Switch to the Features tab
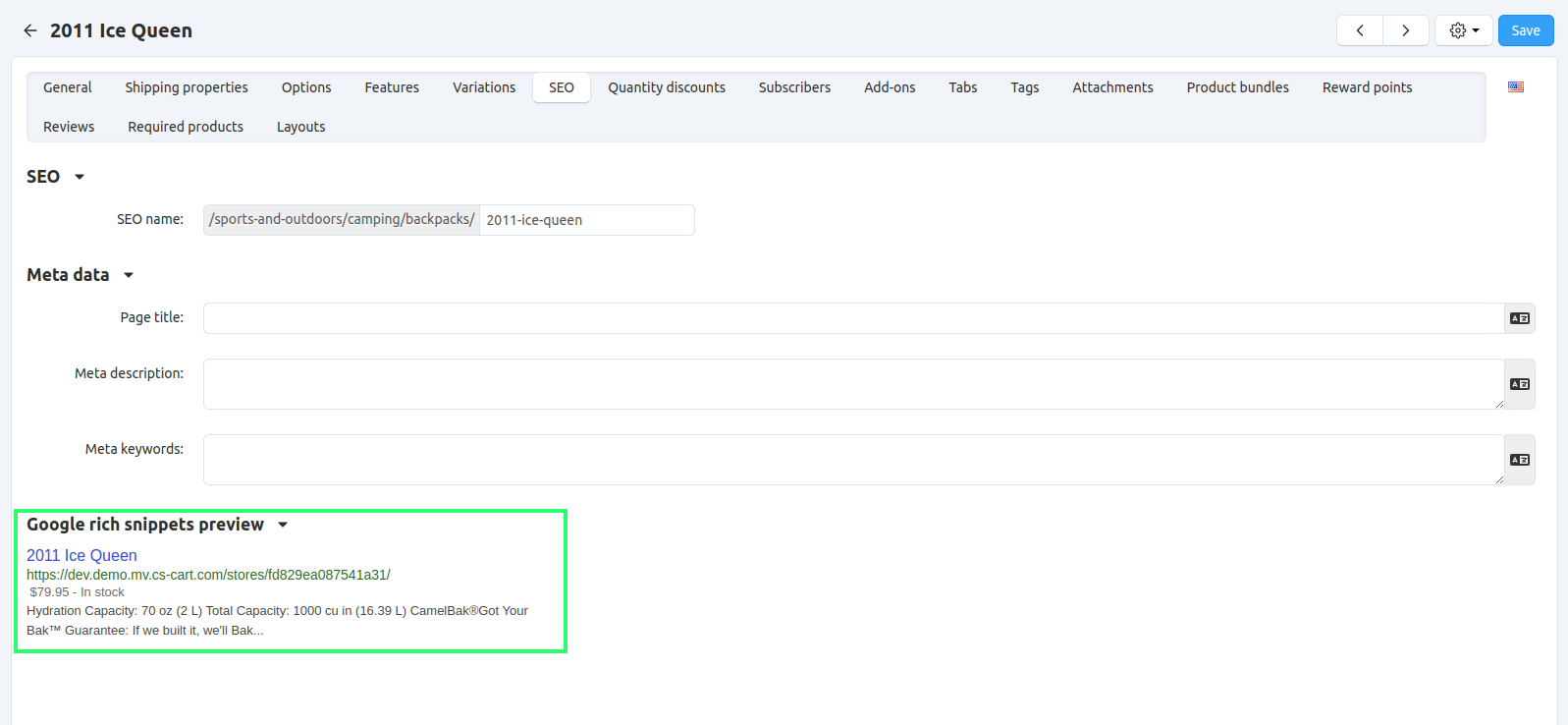The image size is (1568, 725). pos(392,87)
